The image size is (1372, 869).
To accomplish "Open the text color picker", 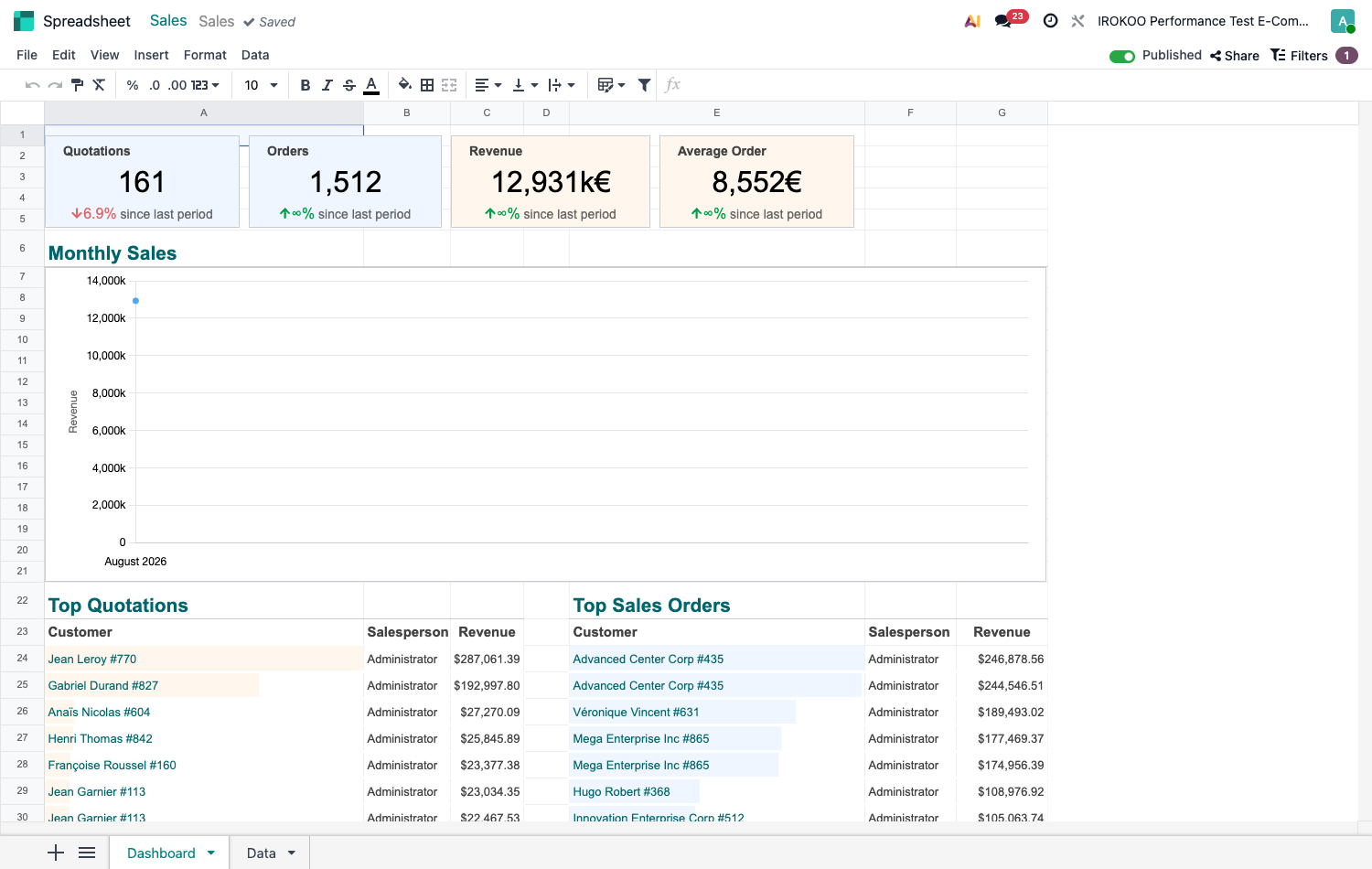I will pos(371,85).
